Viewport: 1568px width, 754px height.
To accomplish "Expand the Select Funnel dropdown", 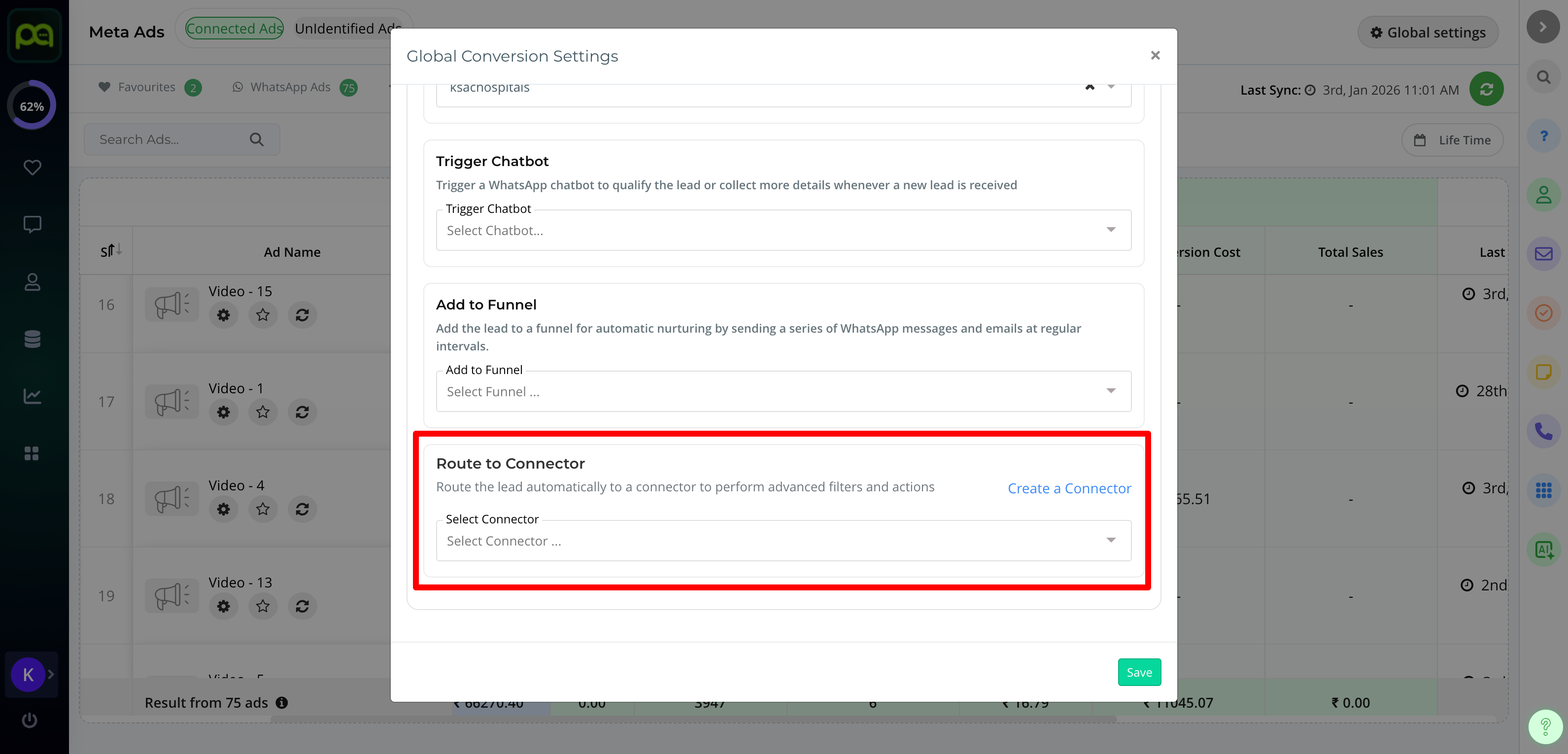I will [x=783, y=392].
